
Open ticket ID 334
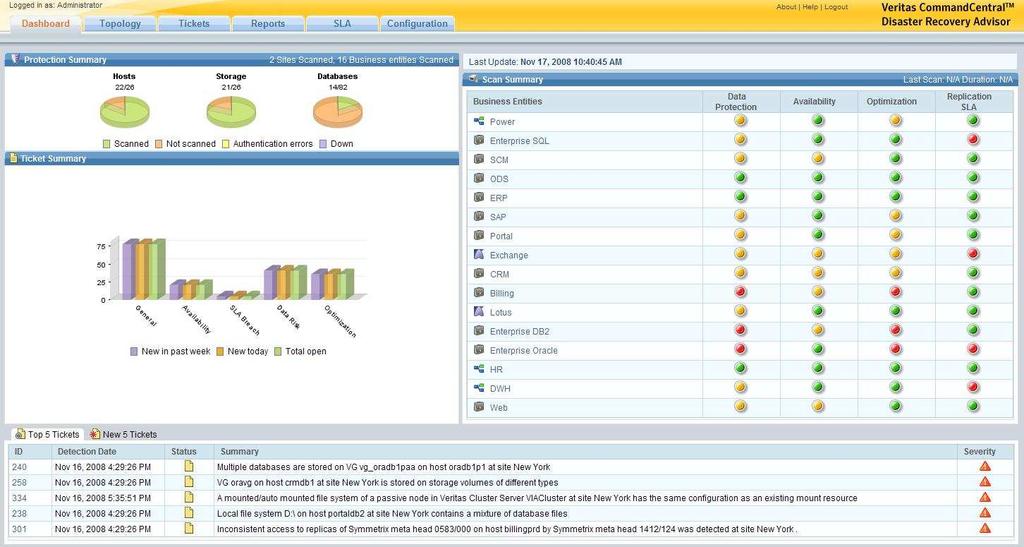[x=20, y=498]
